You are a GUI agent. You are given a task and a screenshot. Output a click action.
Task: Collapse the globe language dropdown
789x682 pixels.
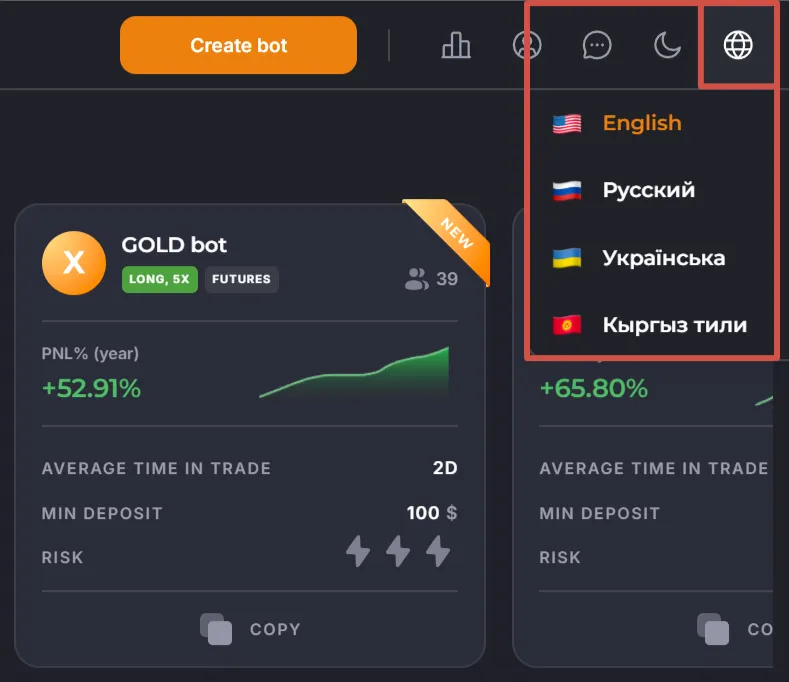(x=738, y=45)
